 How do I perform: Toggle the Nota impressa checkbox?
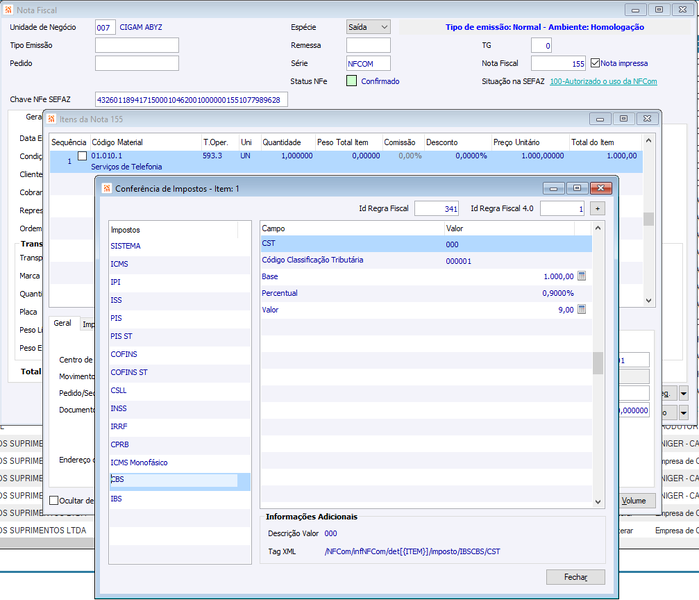point(595,63)
